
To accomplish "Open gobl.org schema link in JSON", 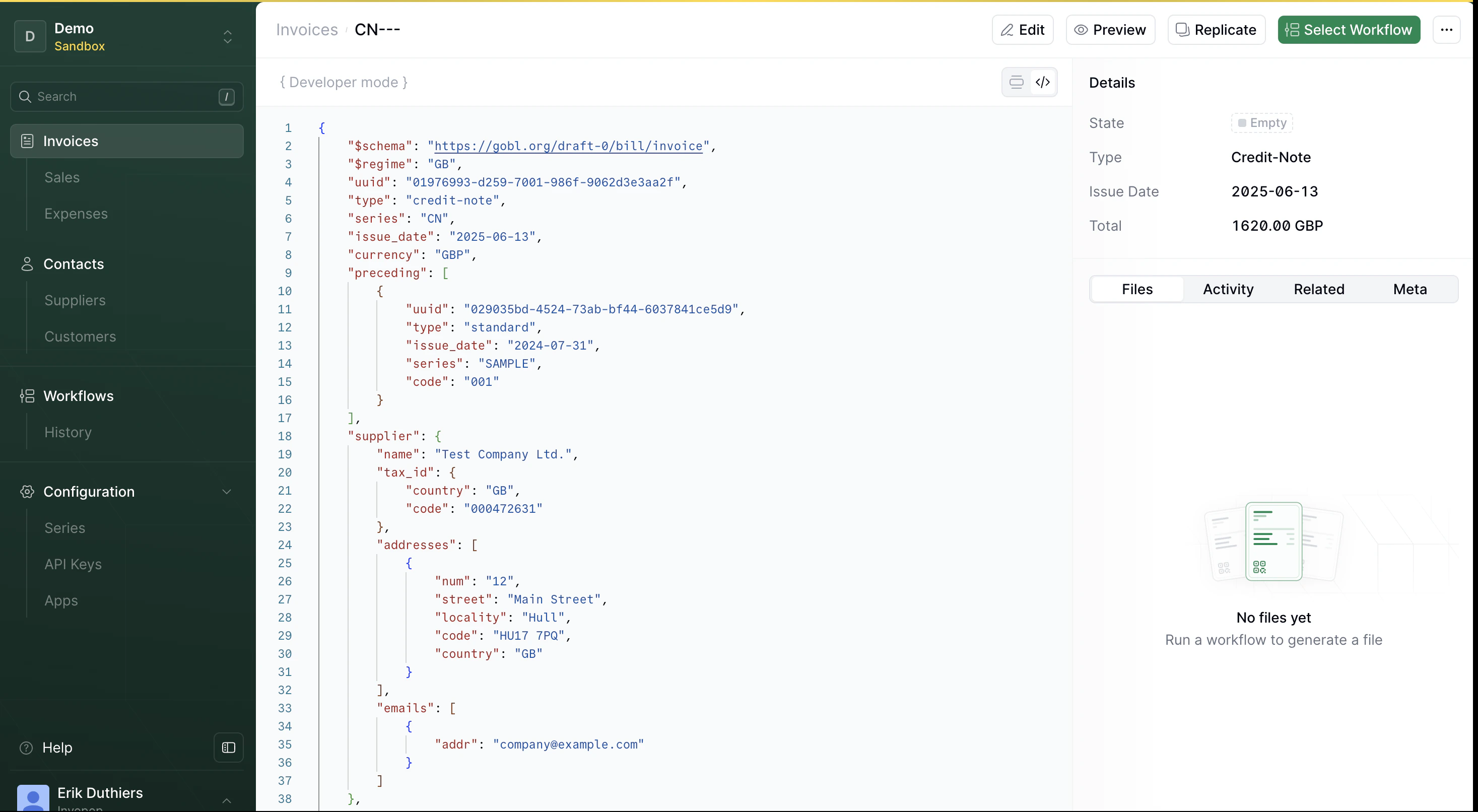I will tap(568, 147).
